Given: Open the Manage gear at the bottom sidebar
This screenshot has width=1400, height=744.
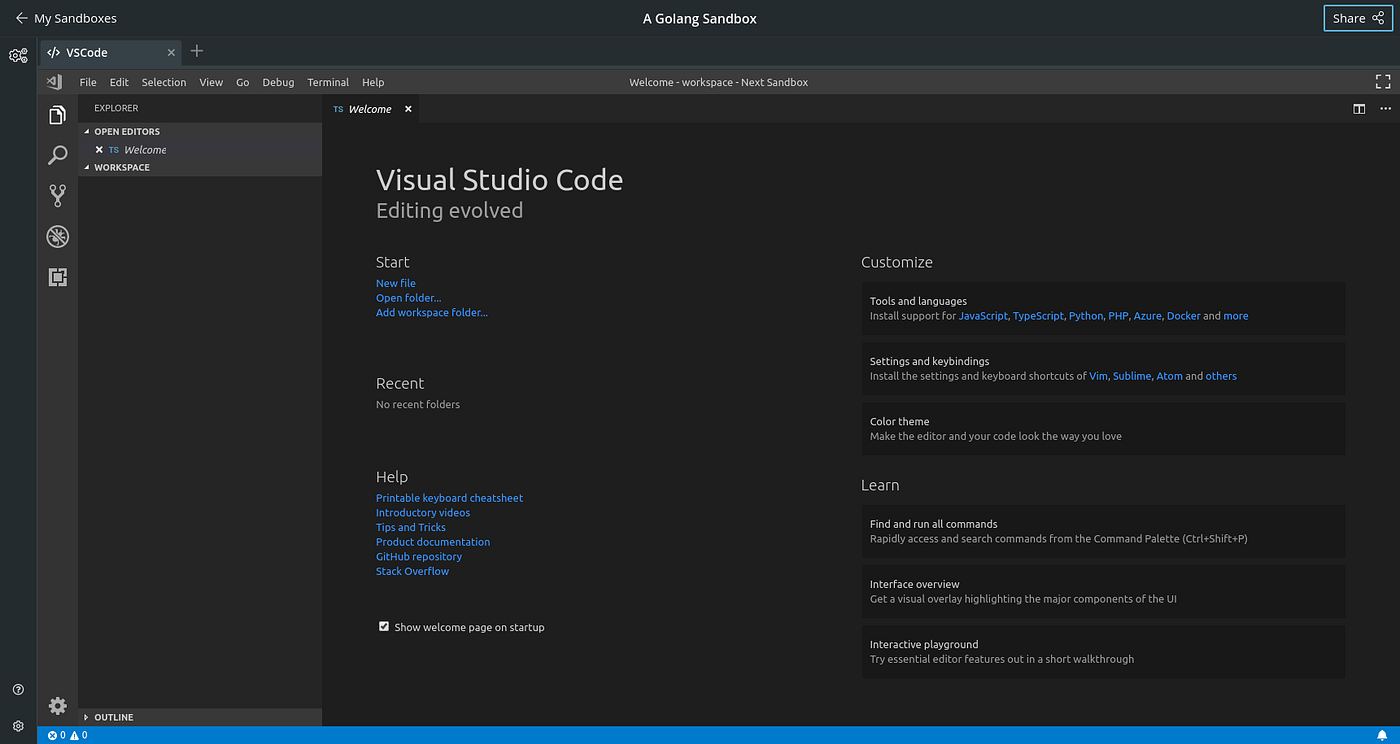Looking at the screenshot, I should 57,706.
